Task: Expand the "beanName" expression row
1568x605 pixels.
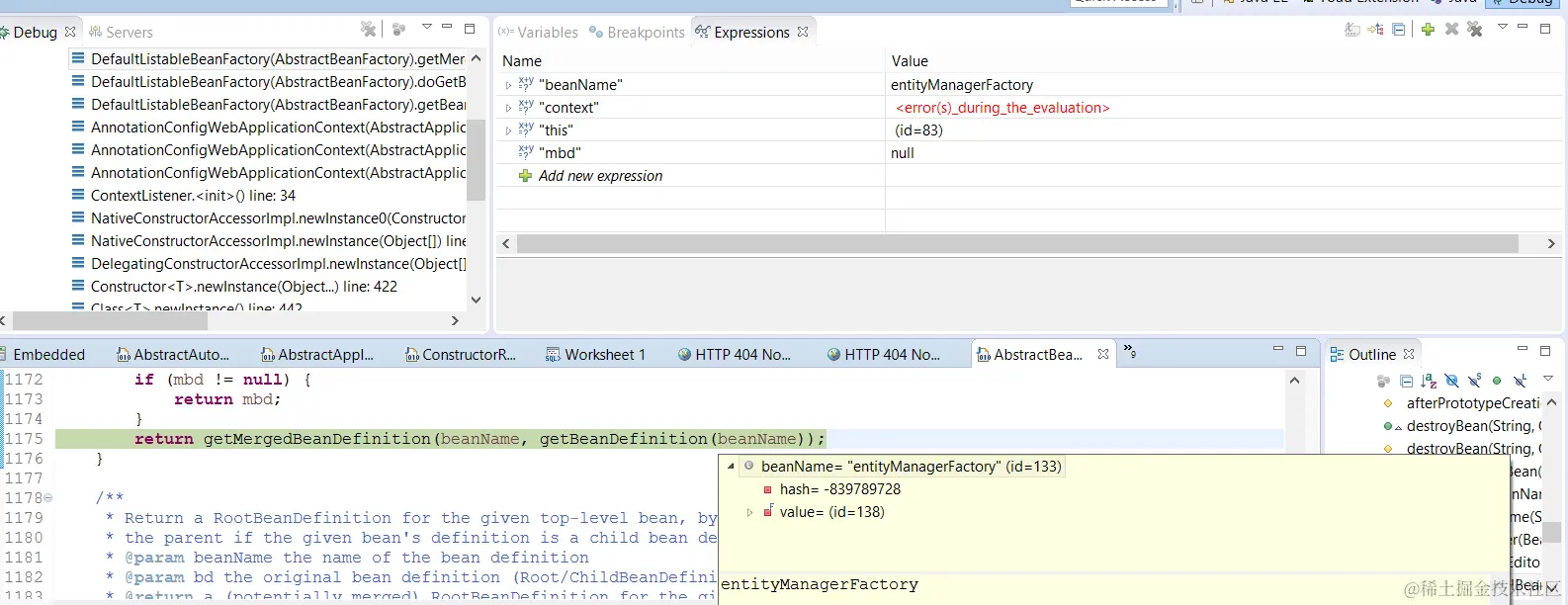Action: 508,86
